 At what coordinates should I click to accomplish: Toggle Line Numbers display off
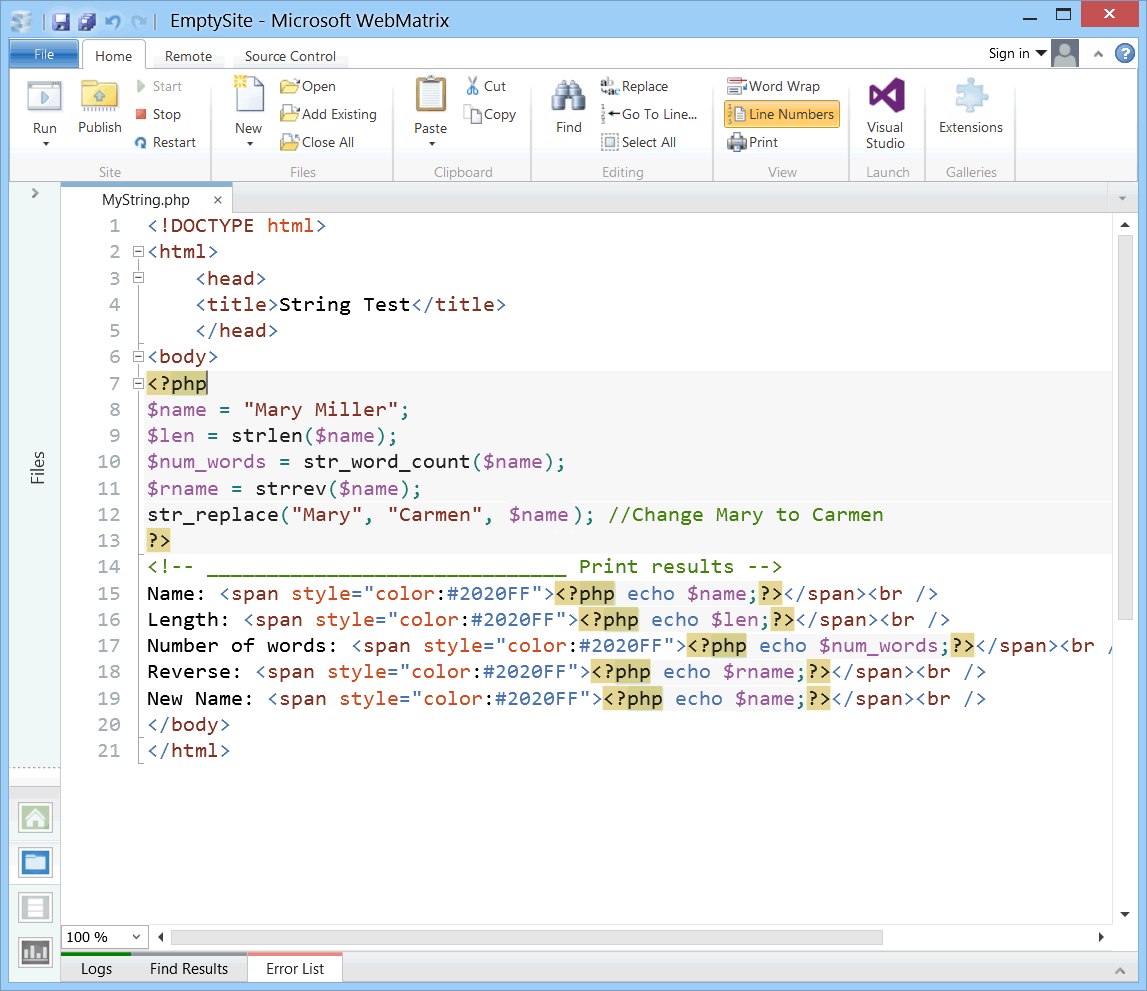tap(781, 114)
